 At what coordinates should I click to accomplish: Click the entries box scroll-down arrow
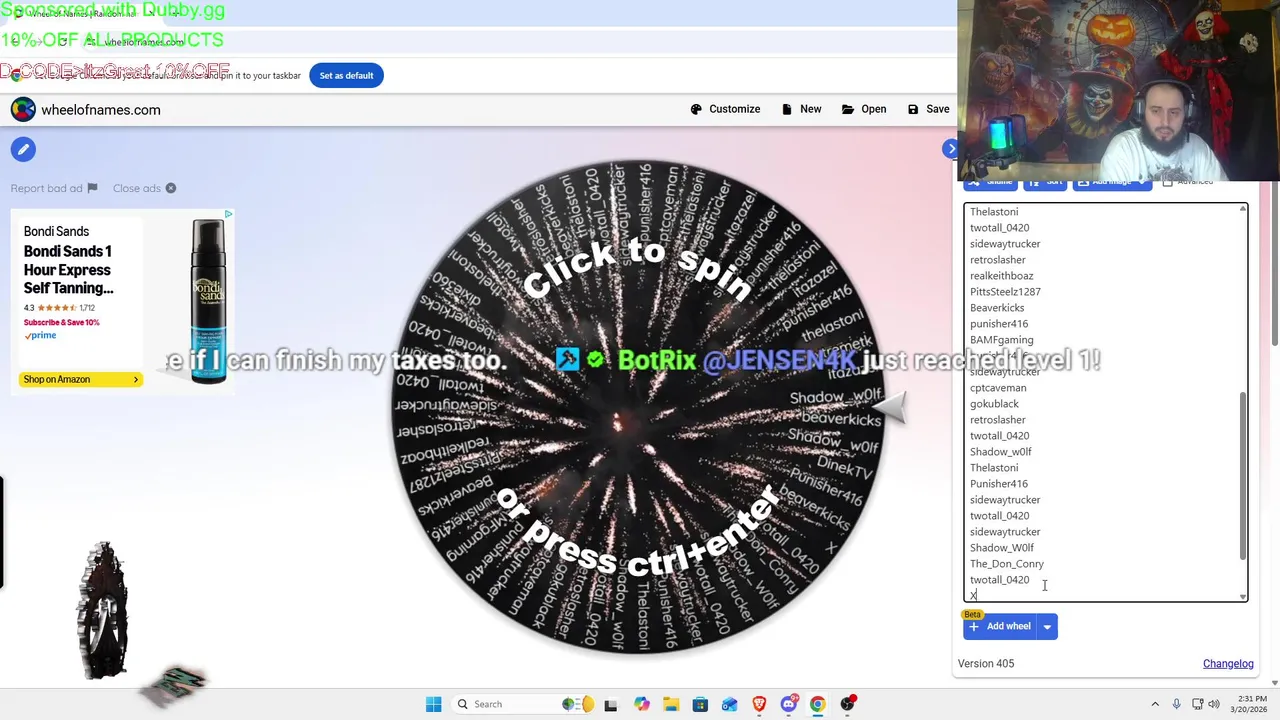click(x=1243, y=596)
